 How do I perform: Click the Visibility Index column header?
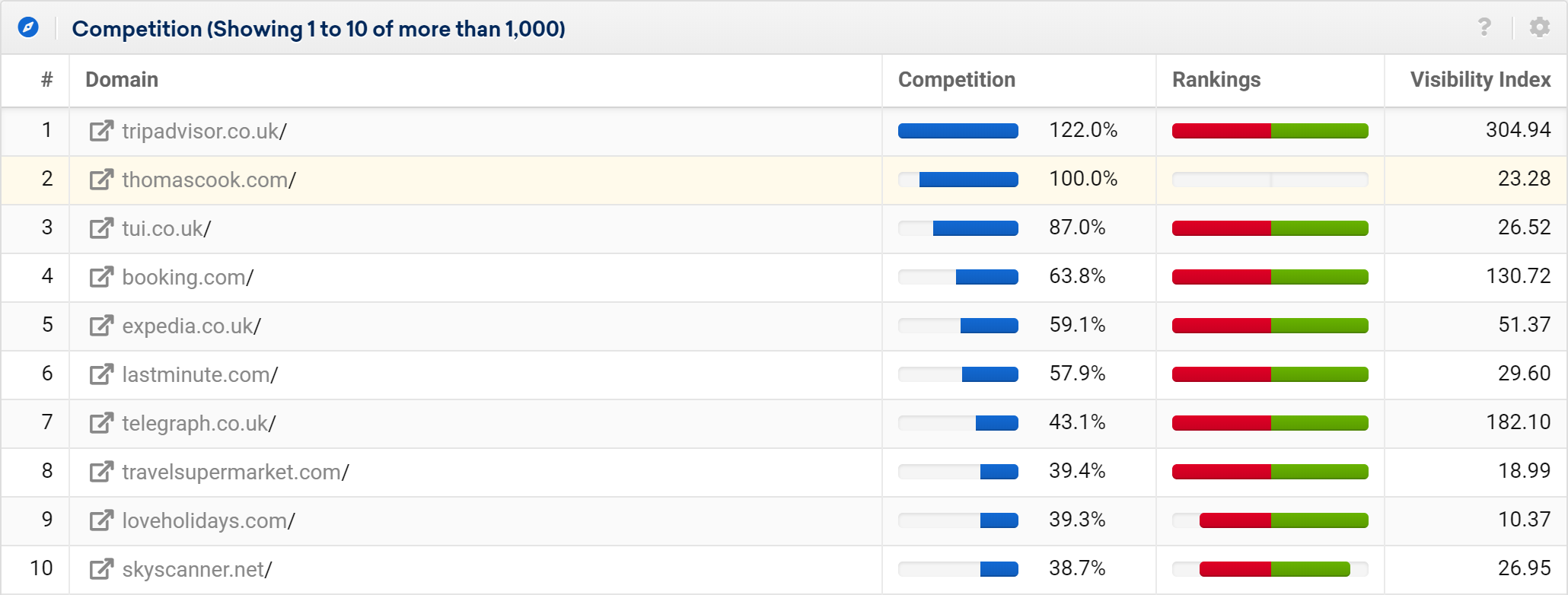pos(1480,80)
